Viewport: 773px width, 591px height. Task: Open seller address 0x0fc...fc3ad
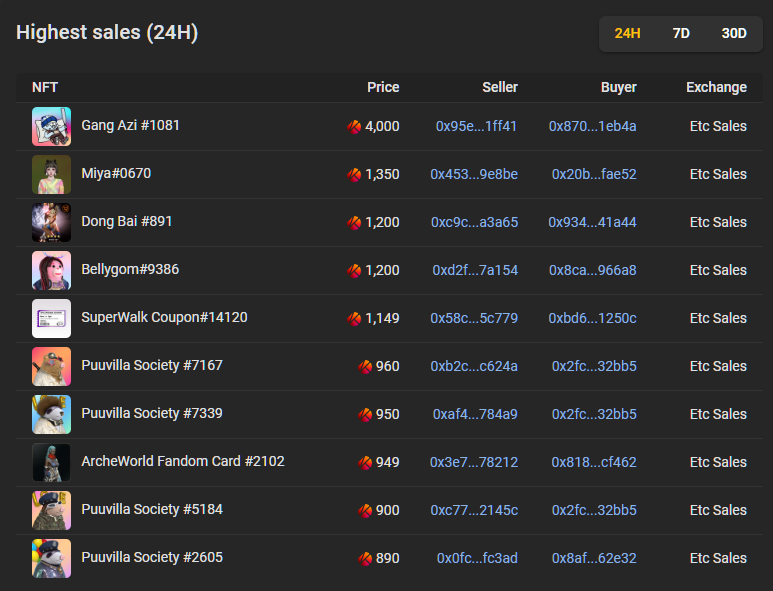pyautogui.click(x=477, y=558)
